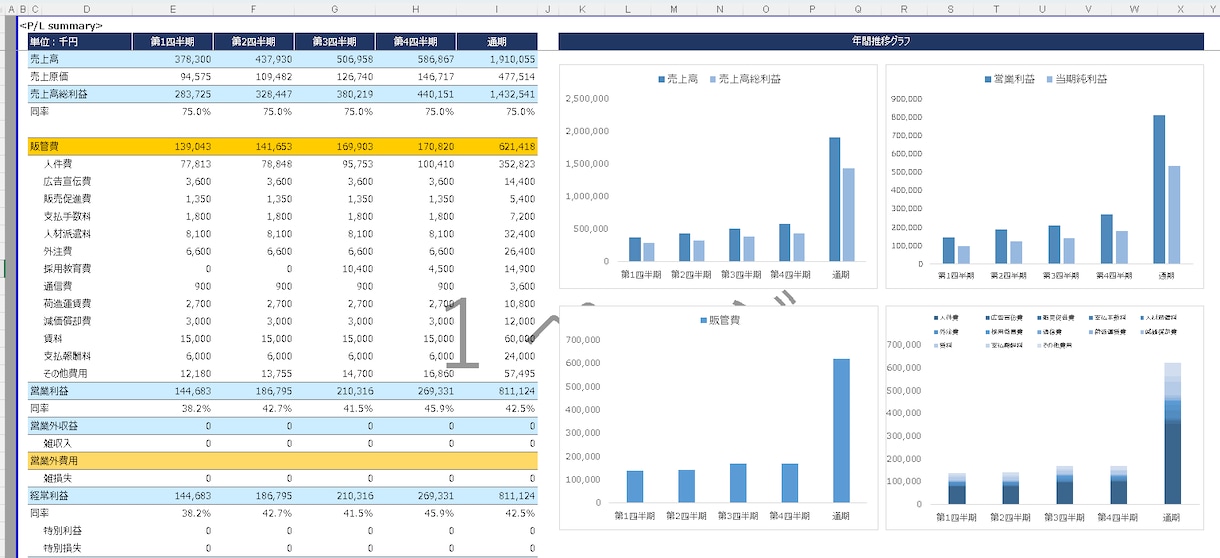Select the 採用教育費 row label
Image resolution: width=1220 pixels, height=558 pixels.
(67, 268)
